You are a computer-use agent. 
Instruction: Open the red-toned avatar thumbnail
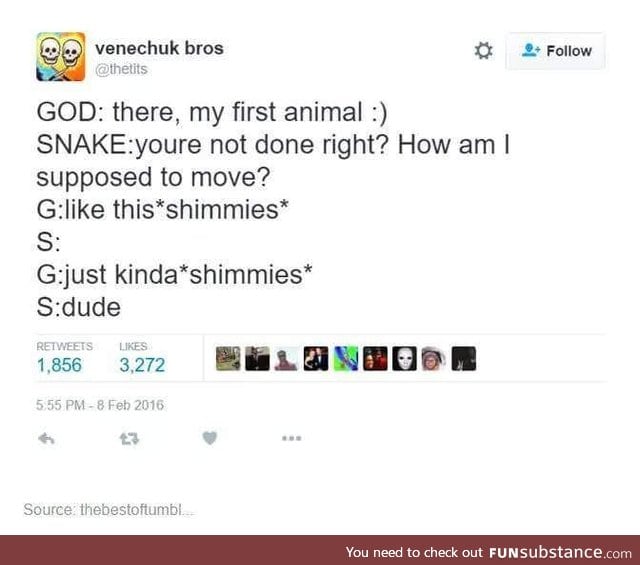click(x=375, y=358)
